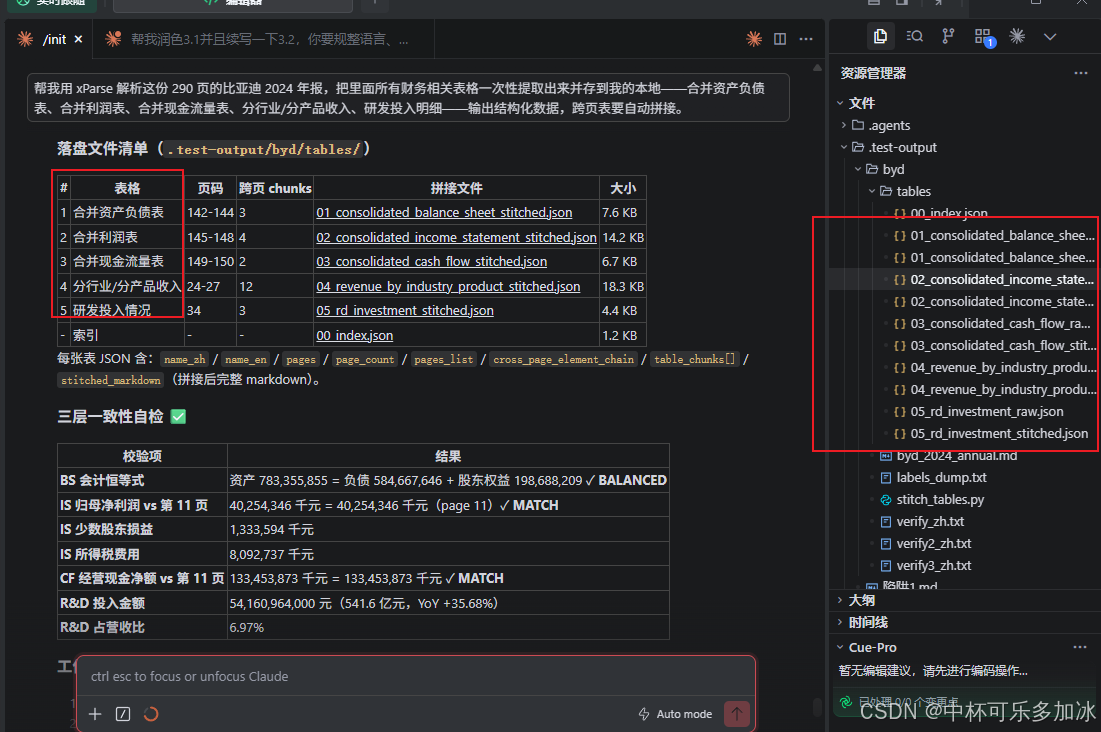
Task: Click the stitched_markdown inline code tag
Action: pos(110,380)
